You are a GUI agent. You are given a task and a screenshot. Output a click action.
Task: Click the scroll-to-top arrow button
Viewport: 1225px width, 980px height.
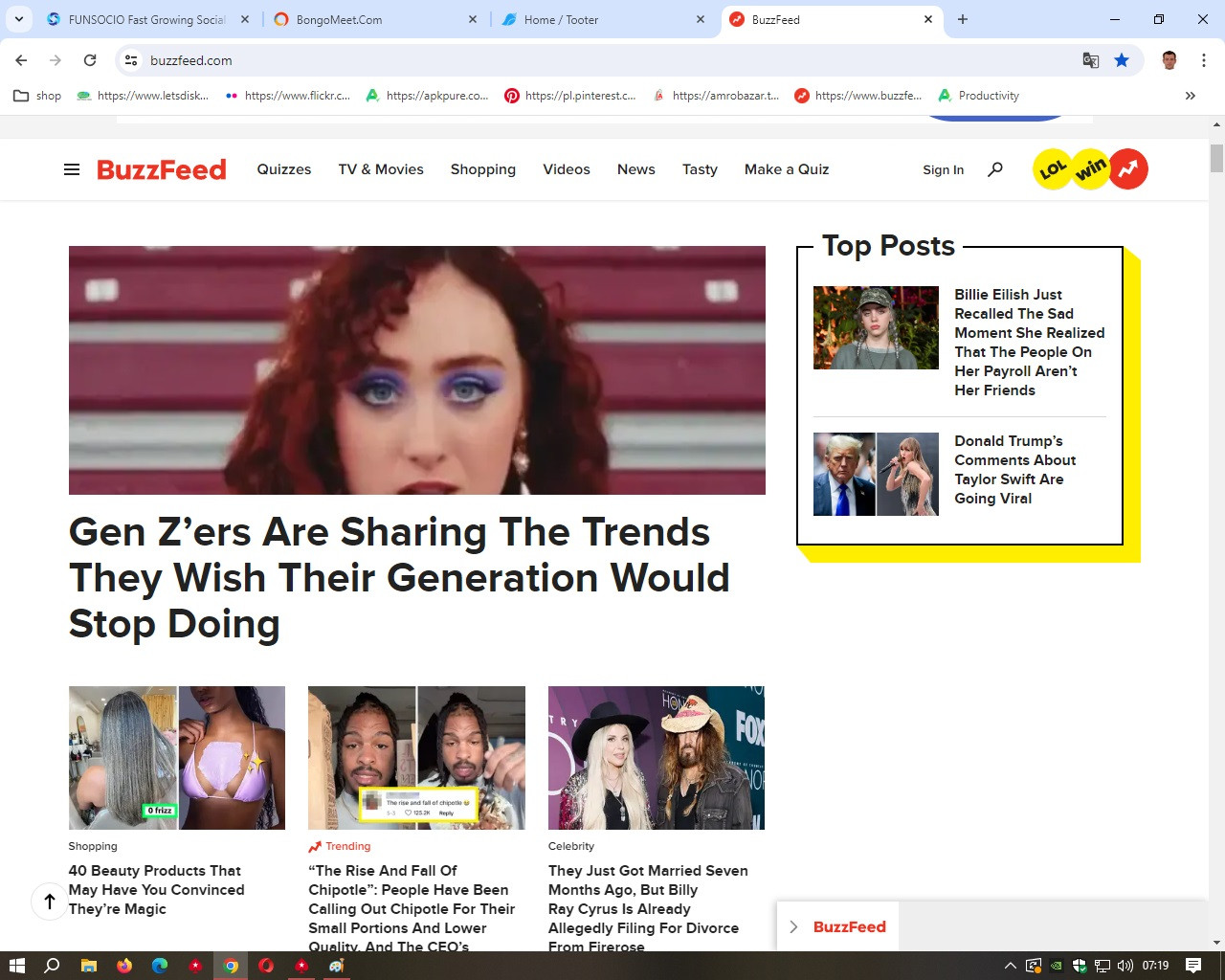coord(50,901)
